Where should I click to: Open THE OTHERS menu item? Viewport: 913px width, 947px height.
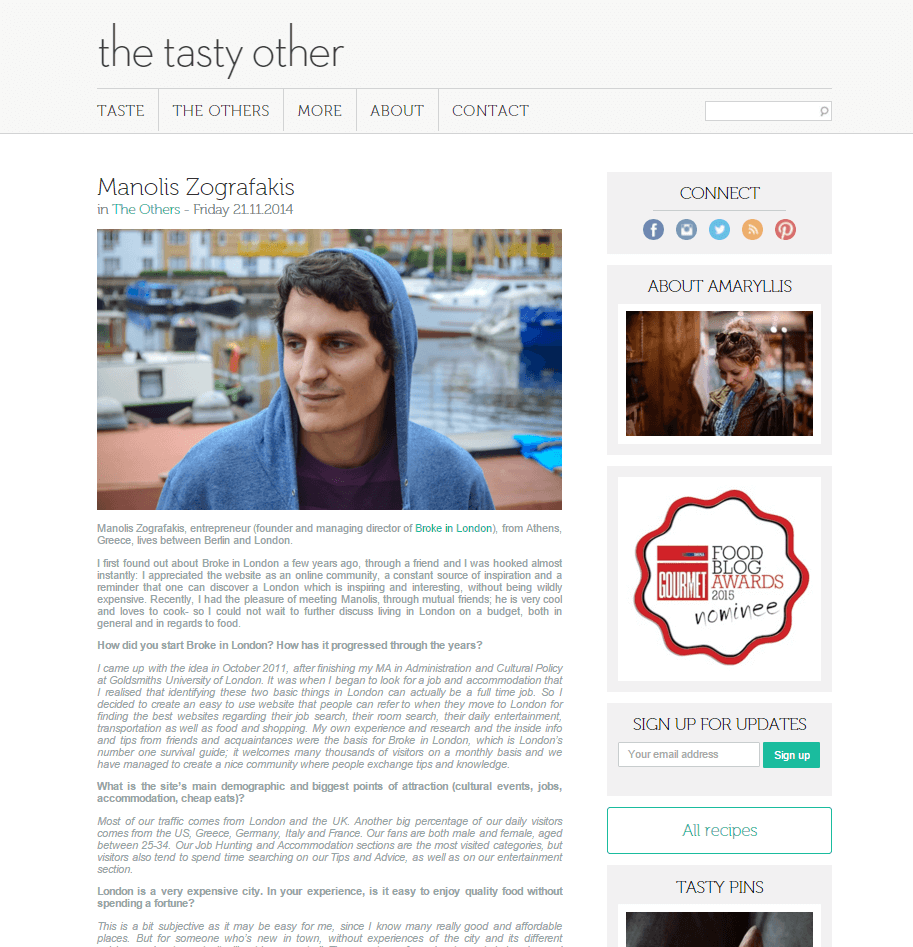(221, 111)
